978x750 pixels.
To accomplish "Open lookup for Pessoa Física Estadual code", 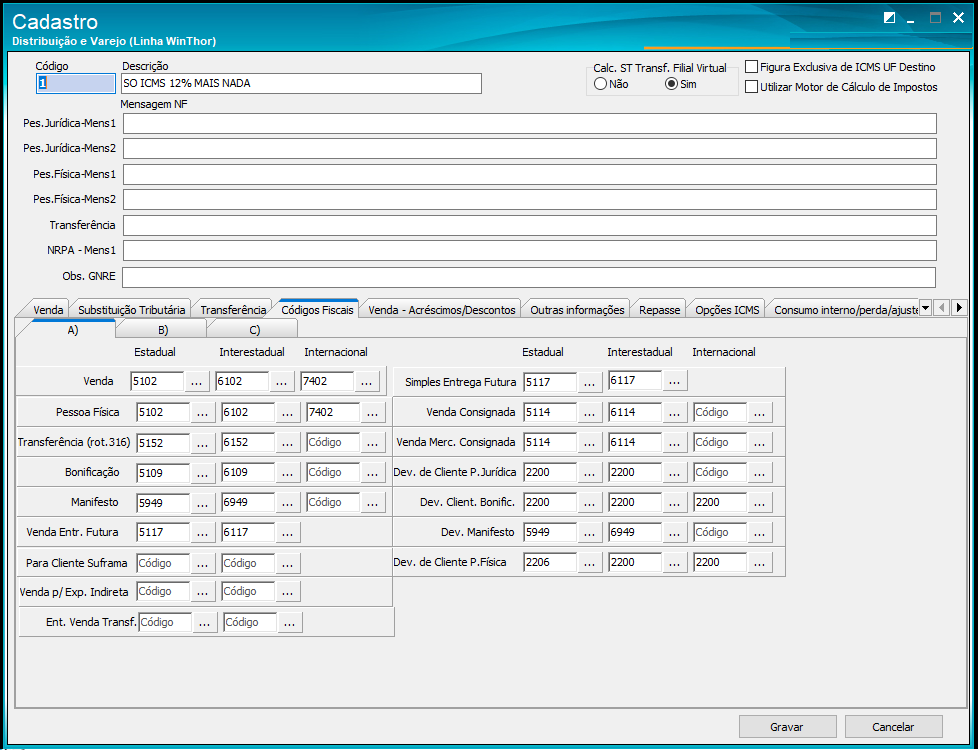I will click(x=202, y=412).
